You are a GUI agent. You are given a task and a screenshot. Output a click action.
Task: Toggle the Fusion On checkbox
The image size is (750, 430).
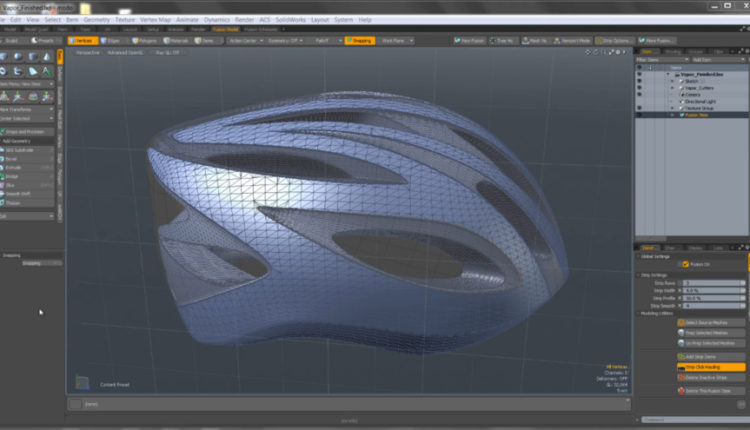(685, 264)
